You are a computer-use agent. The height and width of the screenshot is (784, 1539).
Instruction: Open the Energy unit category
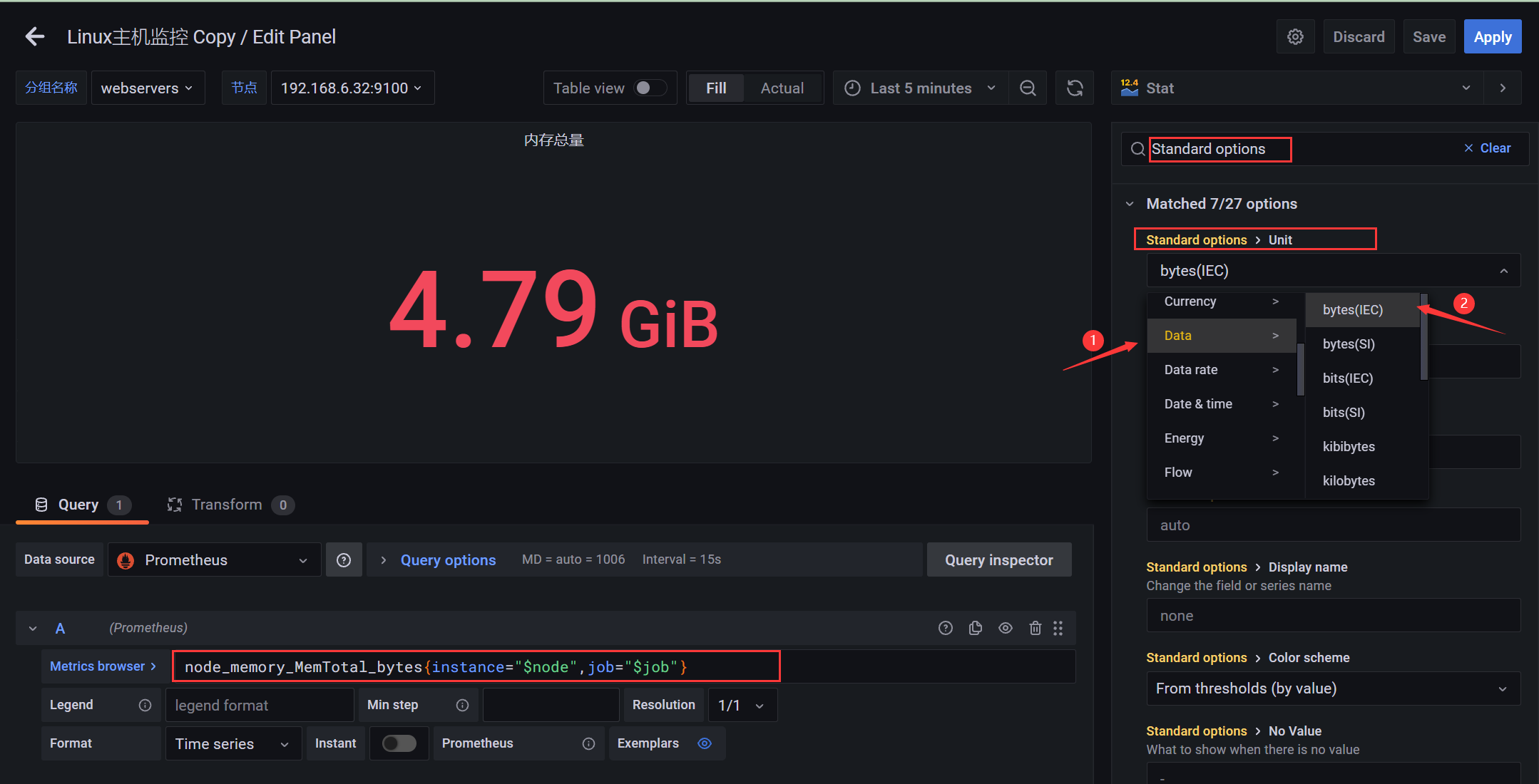1222,438
